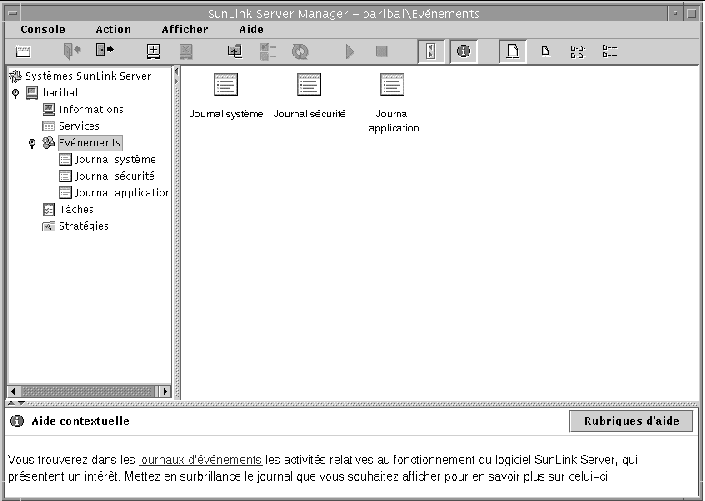
Task: Click the greyed-out stop square in toolbar
Action: [382, 51]
